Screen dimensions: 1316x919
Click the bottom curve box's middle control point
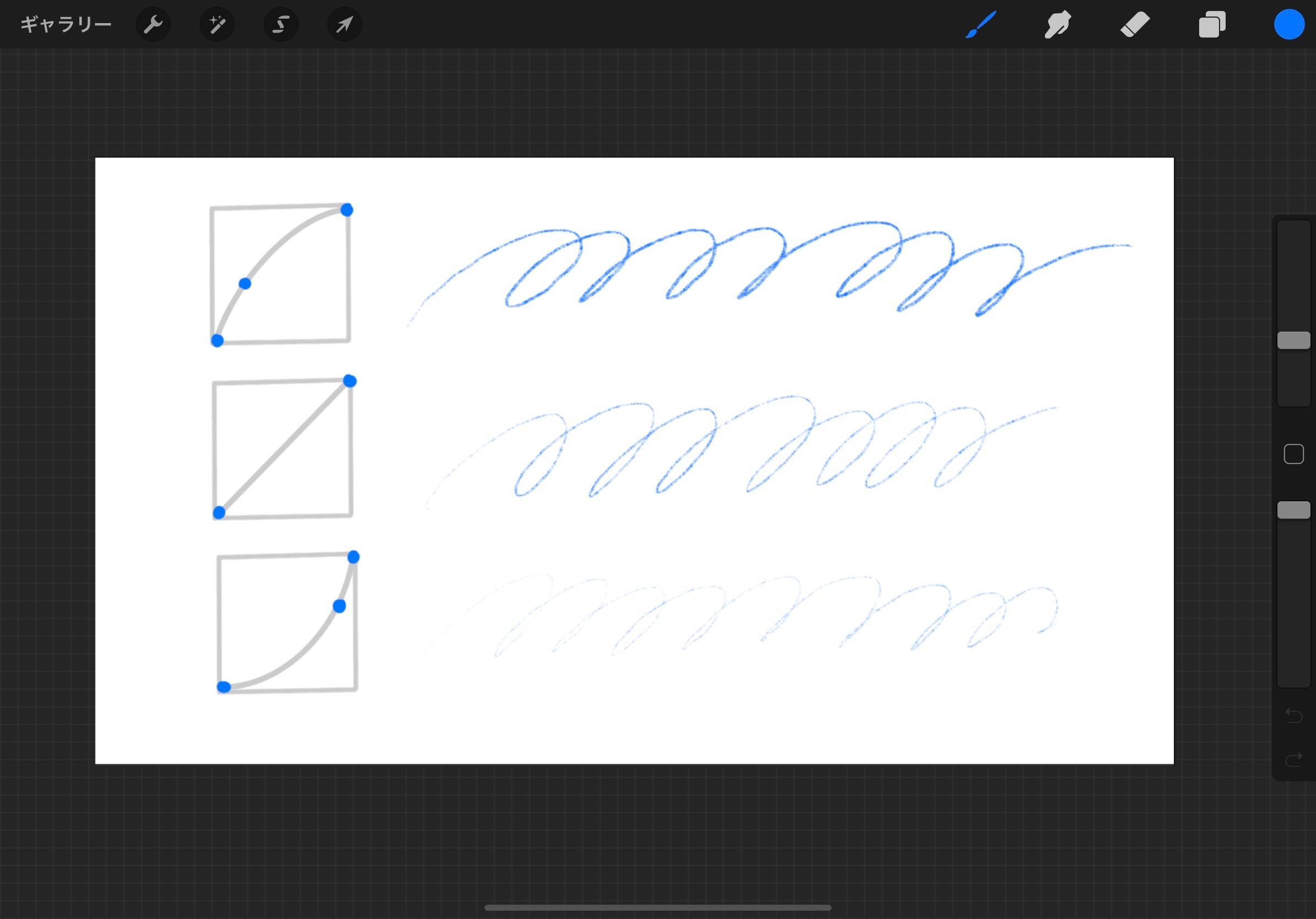339,606
